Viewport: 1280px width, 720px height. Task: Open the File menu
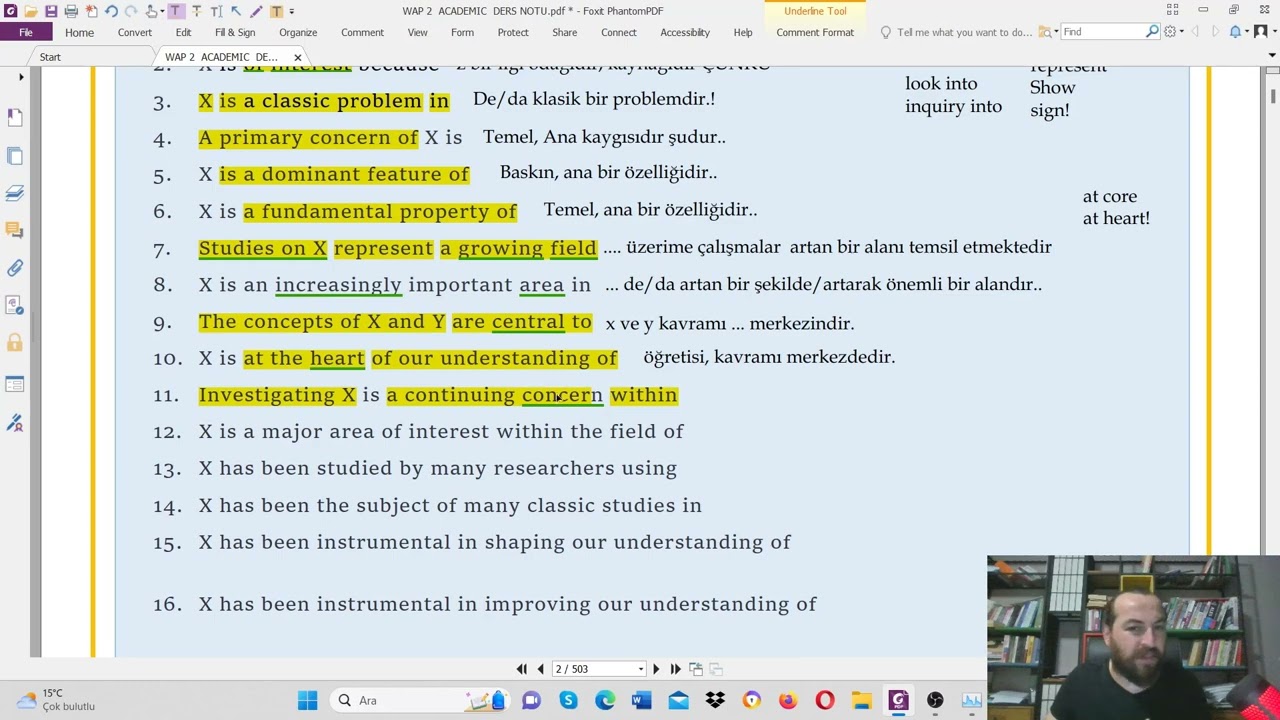pos(26,32)
